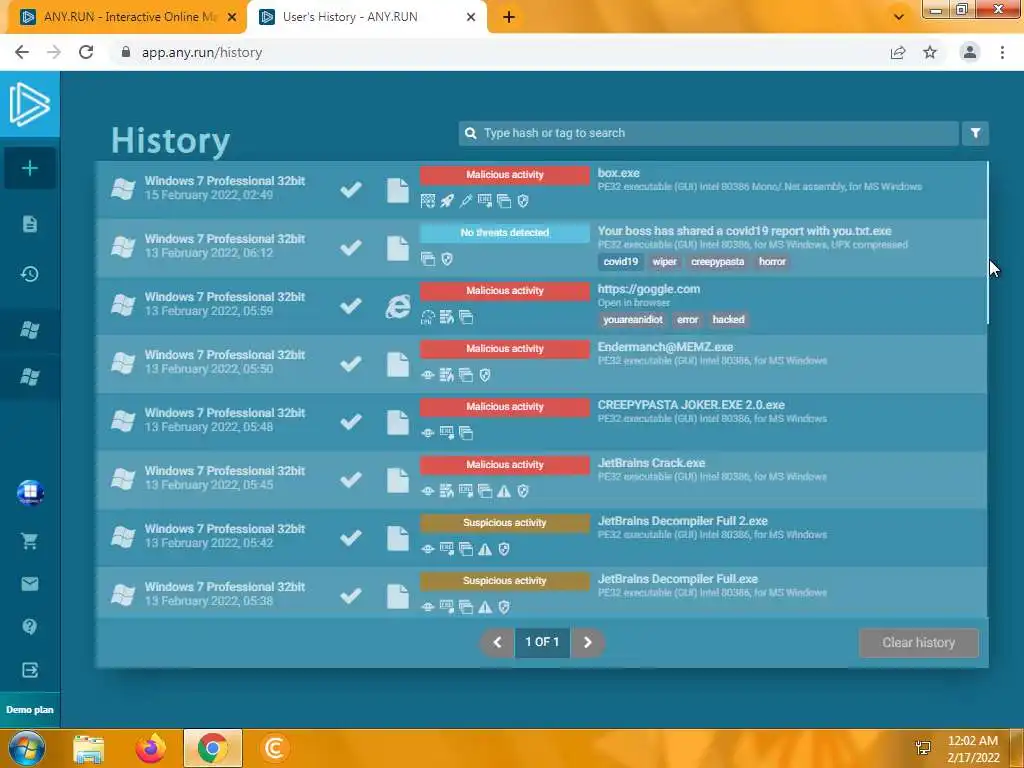Click the checkmark for box.exe task
The width and height of the screenshot is (1024, 768).
(x=351, y=190)
